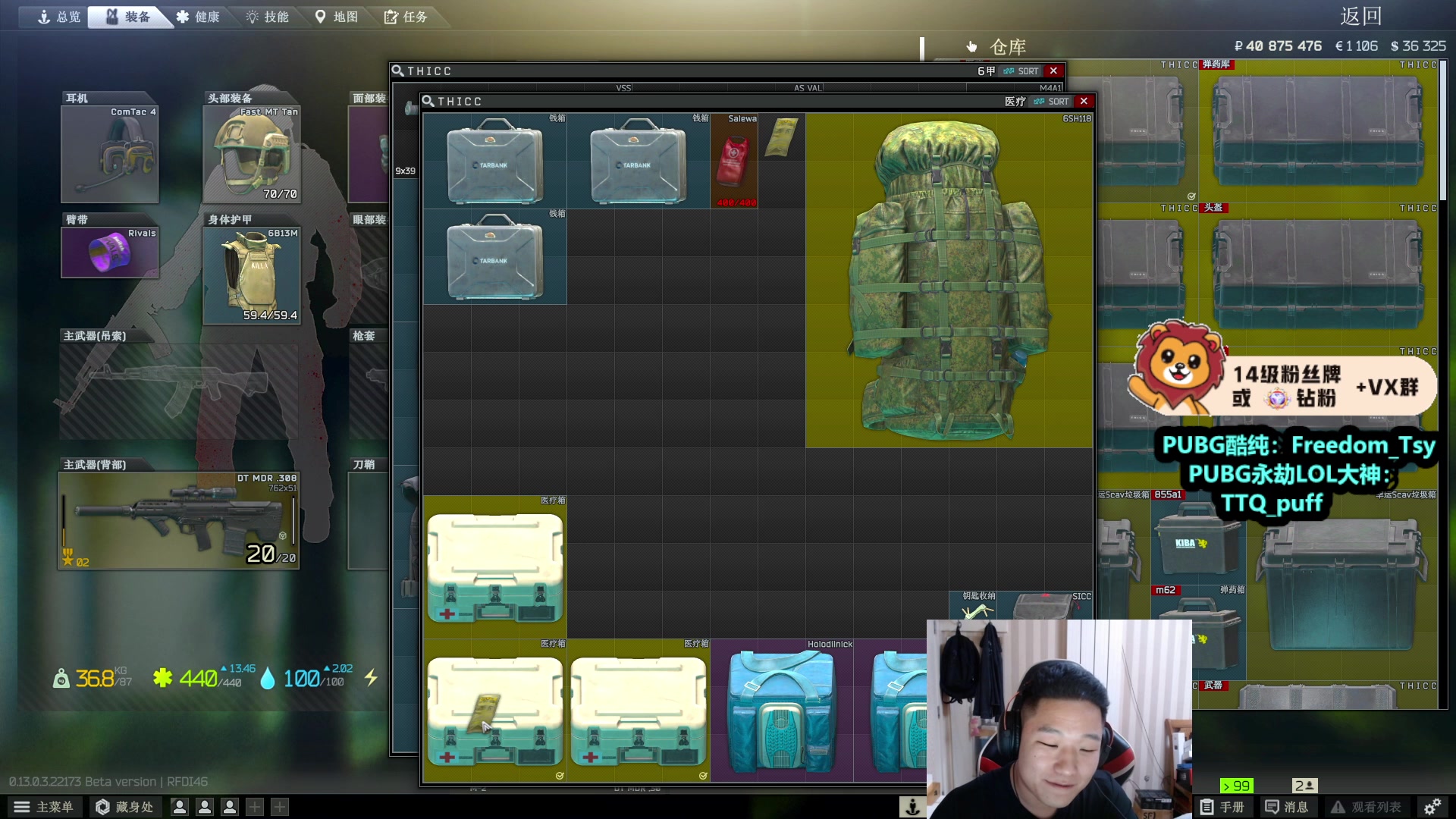
Task: Select the Salewa first aid kit
Action: click(x=734, y=161)
